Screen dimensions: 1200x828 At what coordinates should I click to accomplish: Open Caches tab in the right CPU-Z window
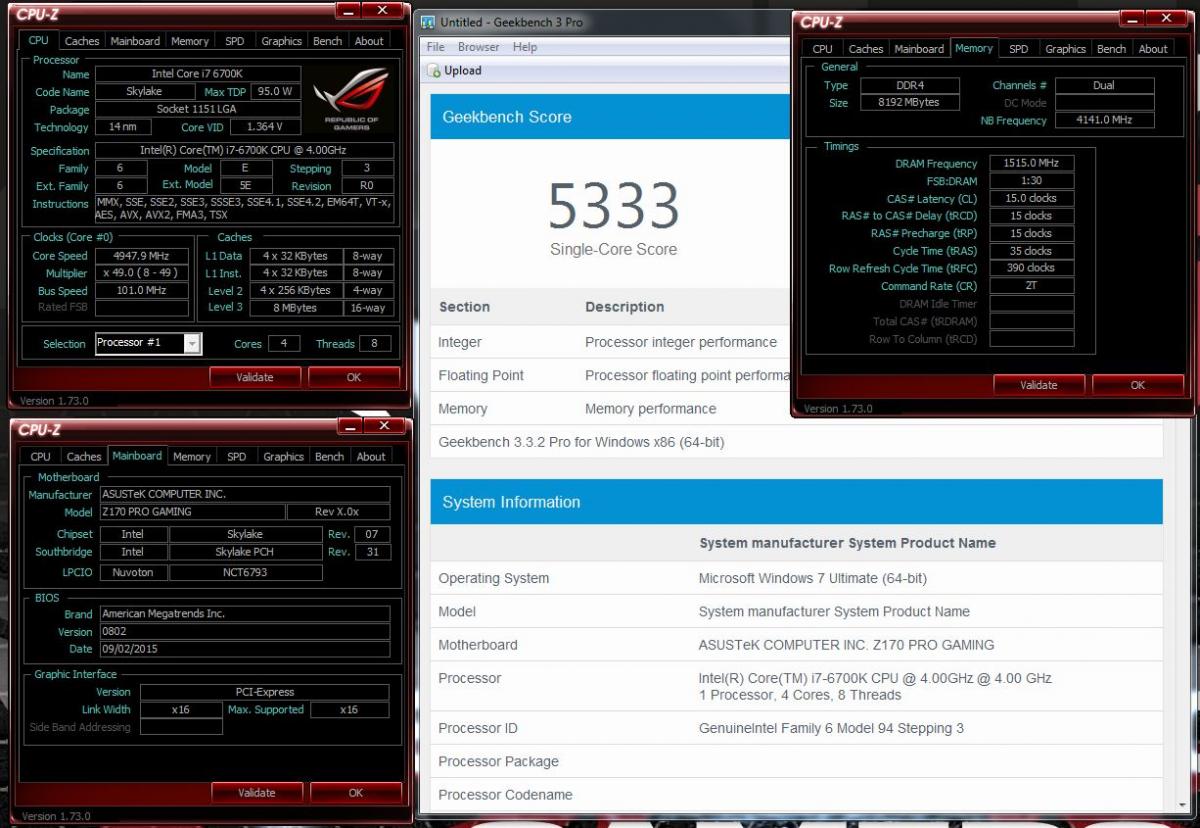866,49
